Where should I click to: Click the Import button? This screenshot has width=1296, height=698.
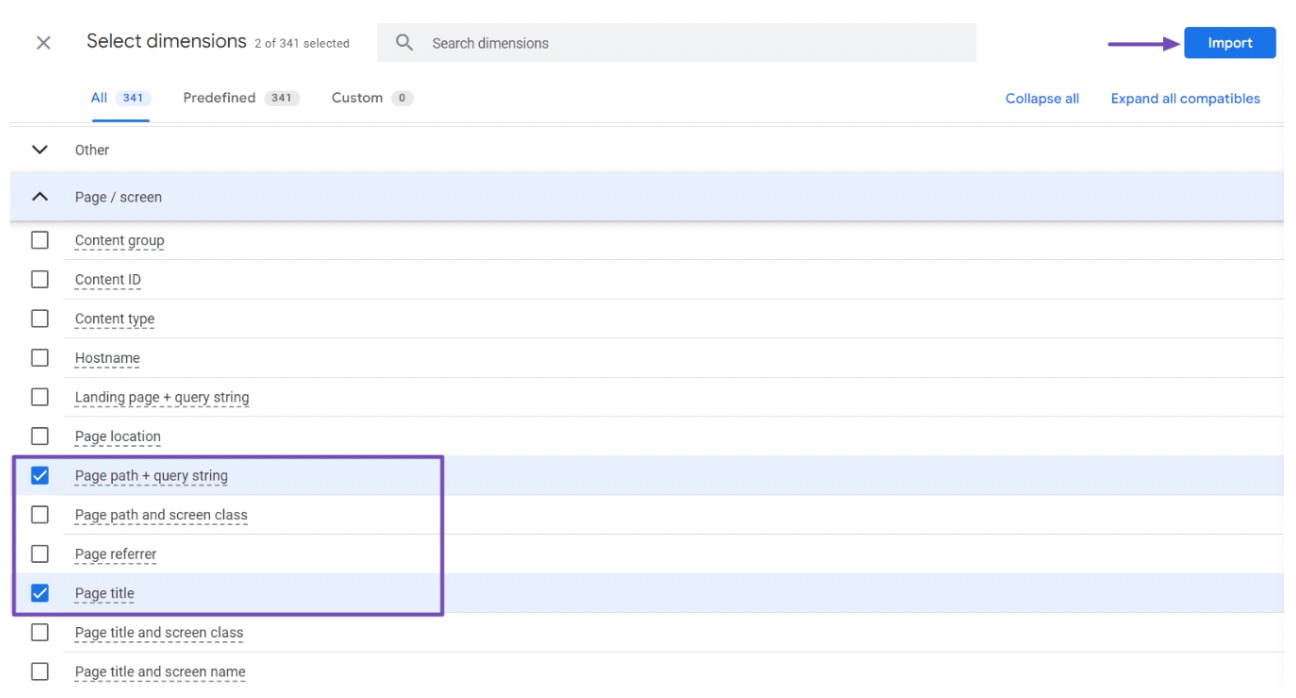1229,43
